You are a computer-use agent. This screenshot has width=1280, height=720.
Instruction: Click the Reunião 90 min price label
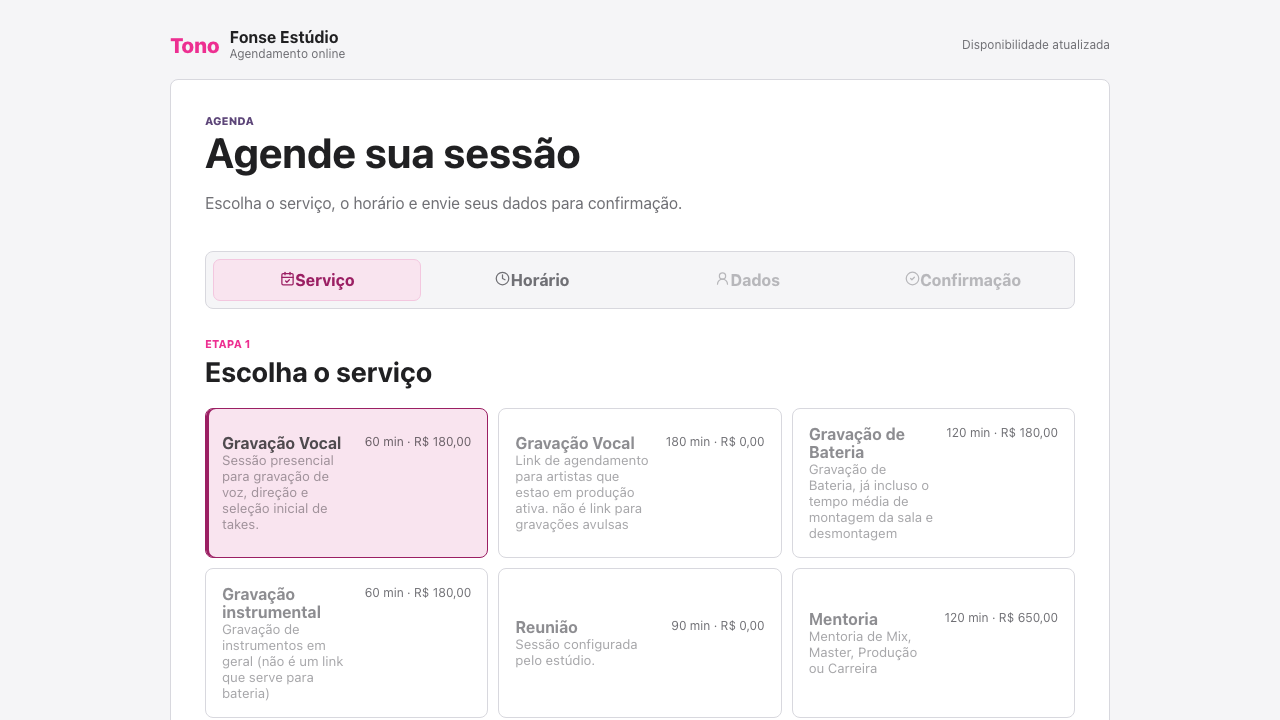[x=718, y=626]
